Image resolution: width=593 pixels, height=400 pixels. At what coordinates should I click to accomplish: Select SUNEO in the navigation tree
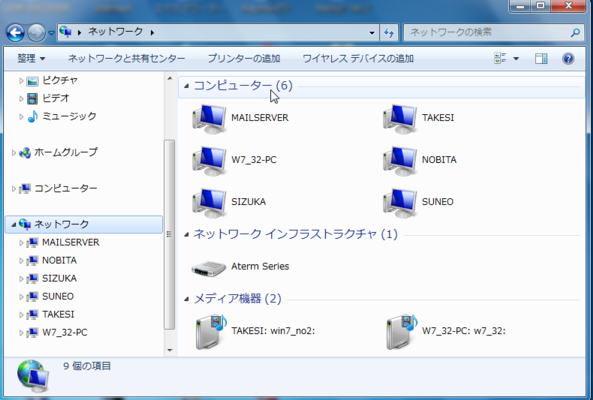[x=58, y=296]
